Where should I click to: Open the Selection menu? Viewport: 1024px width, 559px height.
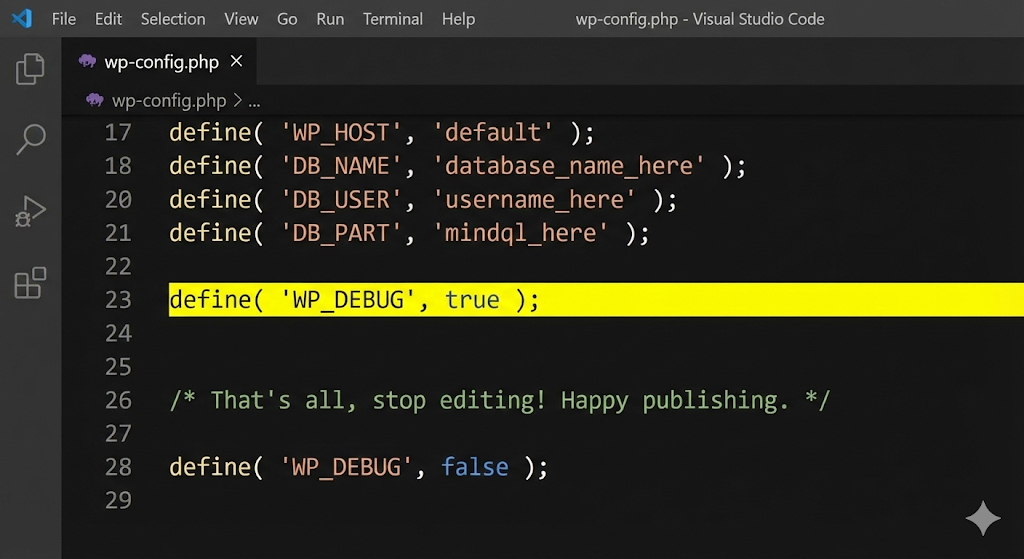click(x=173, y=19)
